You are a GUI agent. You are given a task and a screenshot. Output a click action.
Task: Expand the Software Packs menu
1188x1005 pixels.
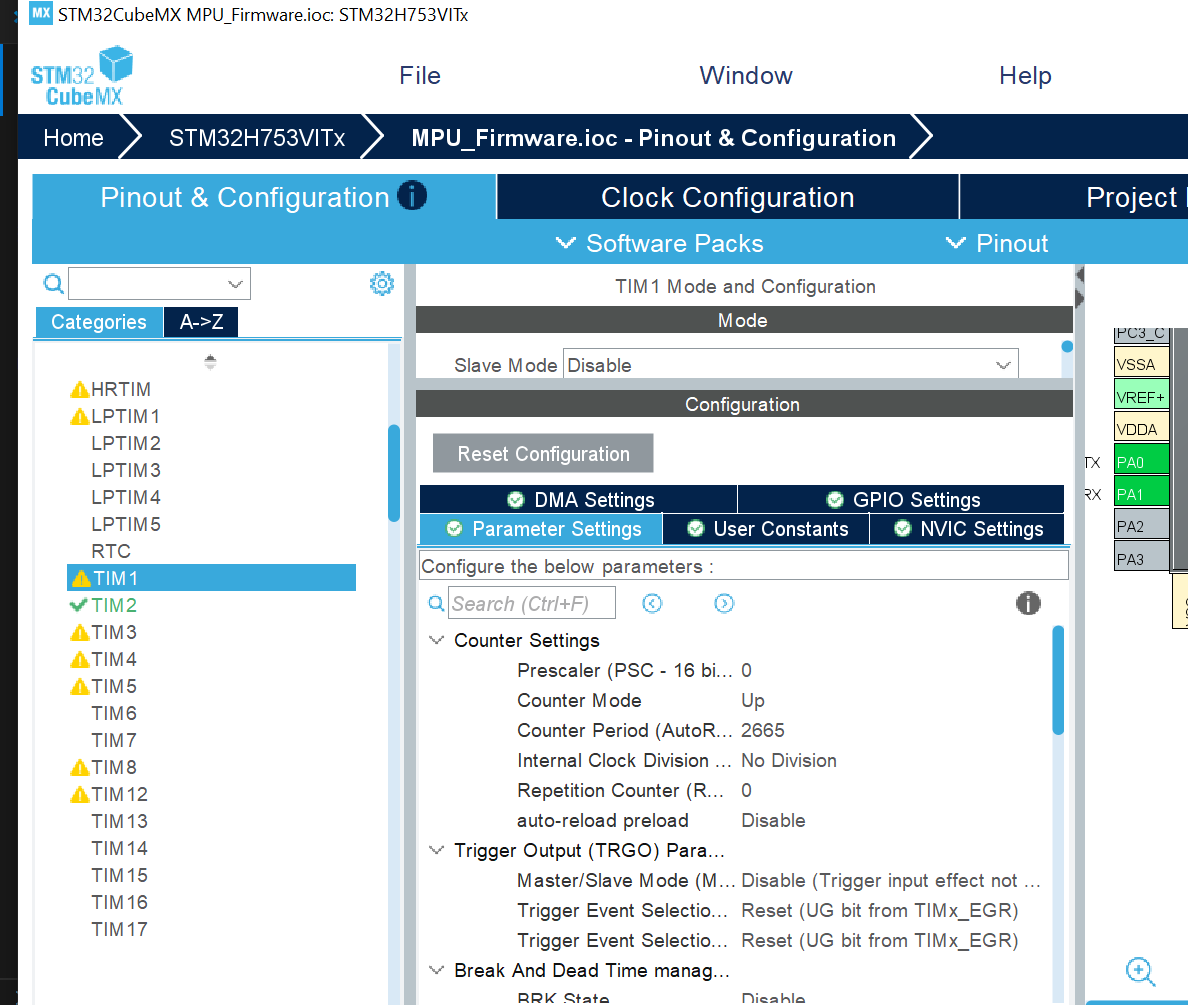coord(660,243)
